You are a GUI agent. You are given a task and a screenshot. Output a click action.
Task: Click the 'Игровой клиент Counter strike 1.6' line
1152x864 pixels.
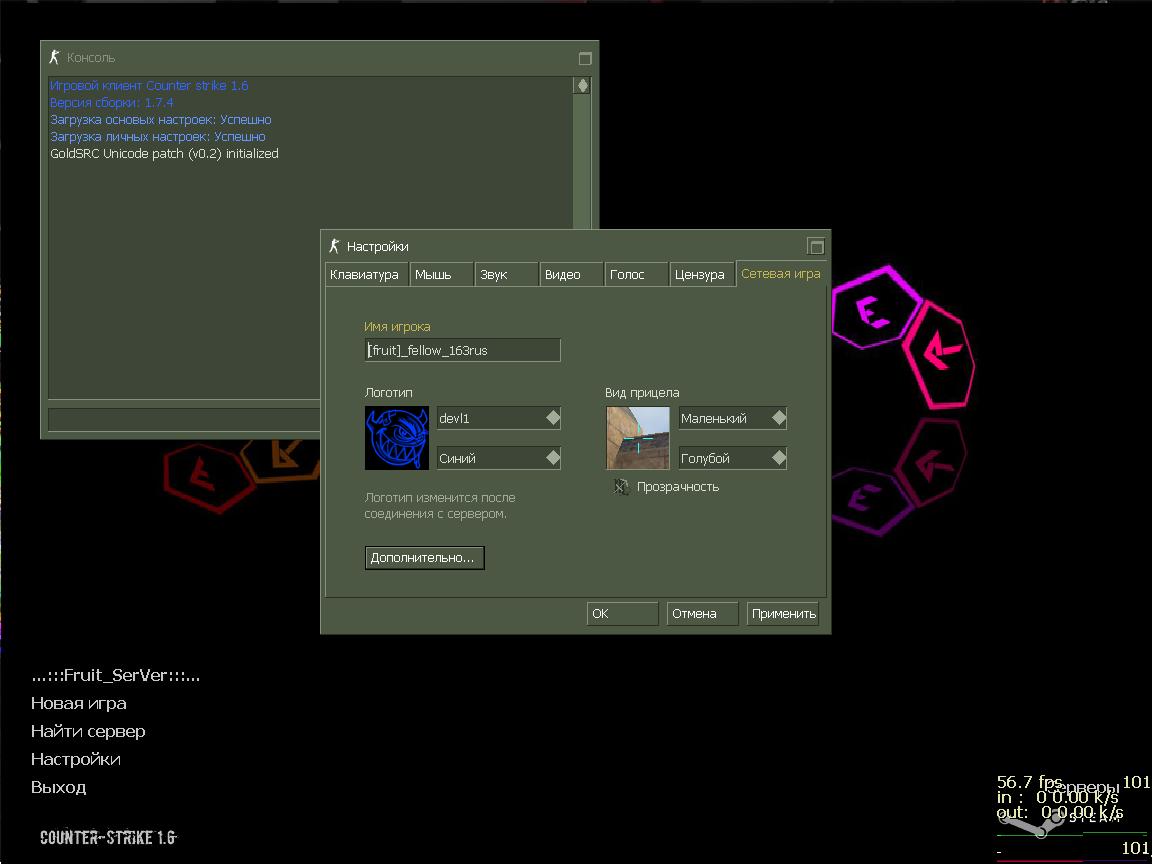pos(149,85)
